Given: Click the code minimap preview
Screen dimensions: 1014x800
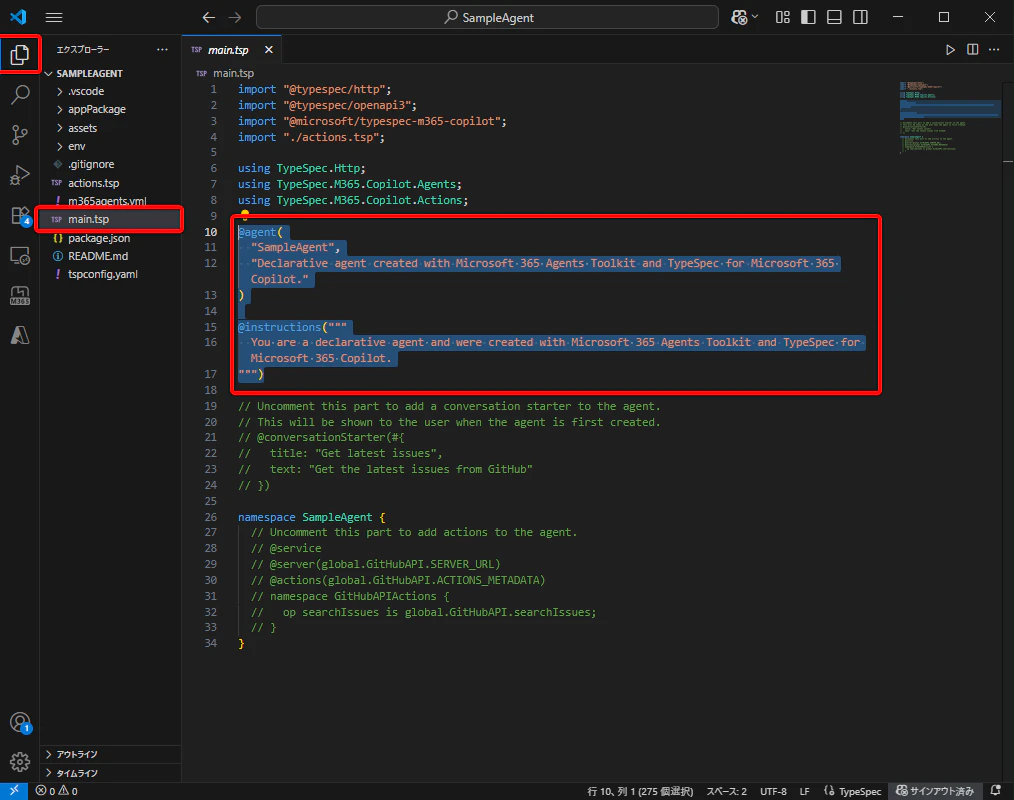Looking at the screenshot, I should point(950,116).
